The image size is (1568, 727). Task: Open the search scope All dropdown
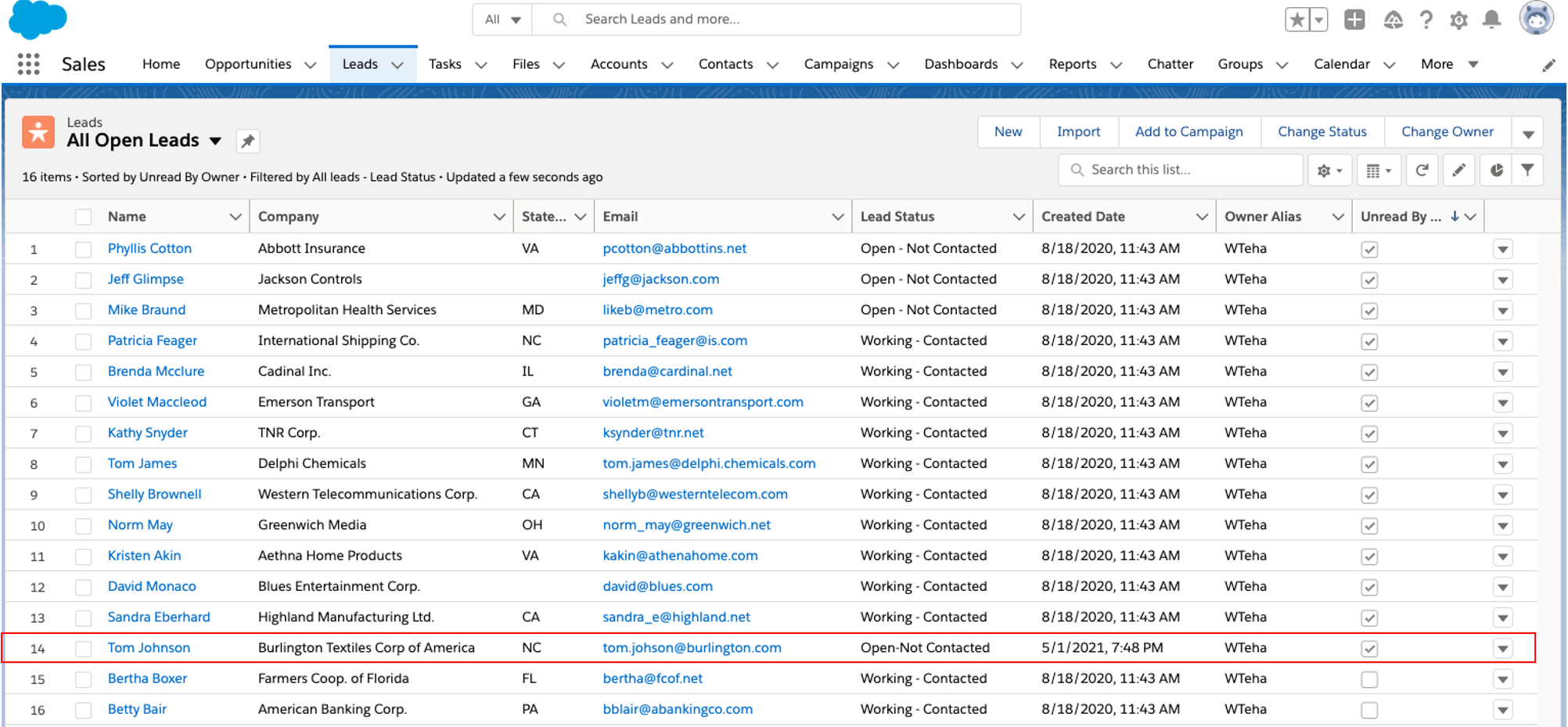502,20
